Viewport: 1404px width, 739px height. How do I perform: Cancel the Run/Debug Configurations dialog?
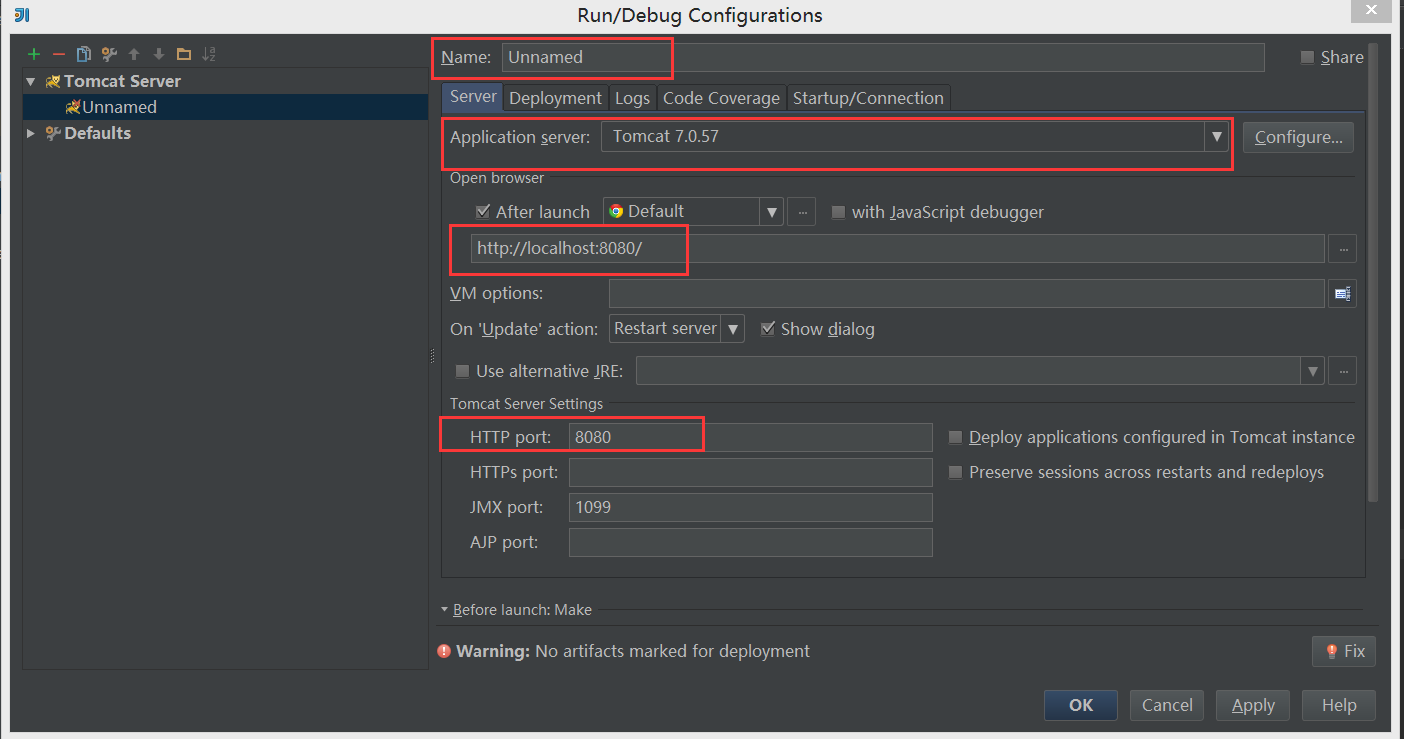[x=1167, y=705]
